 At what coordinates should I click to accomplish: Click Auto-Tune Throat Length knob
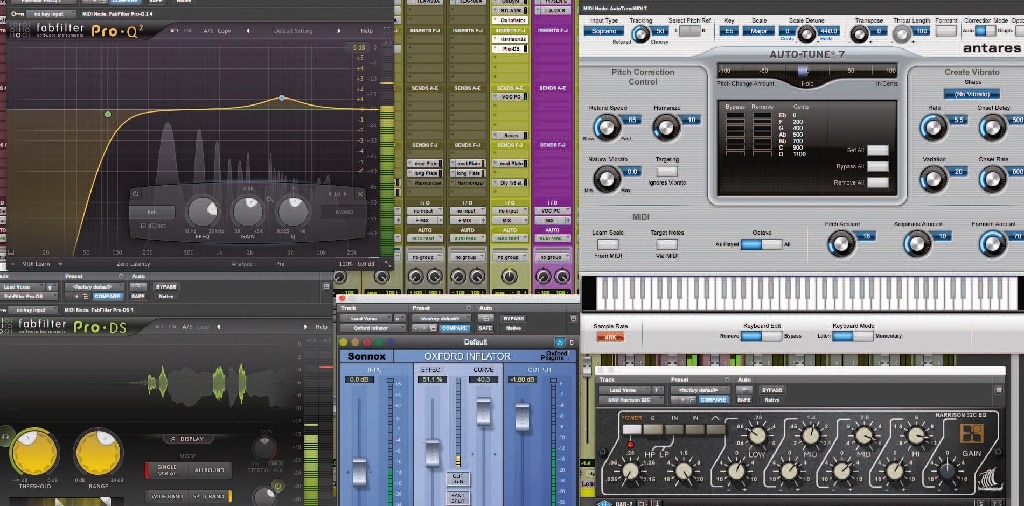(x=902, y=35)
